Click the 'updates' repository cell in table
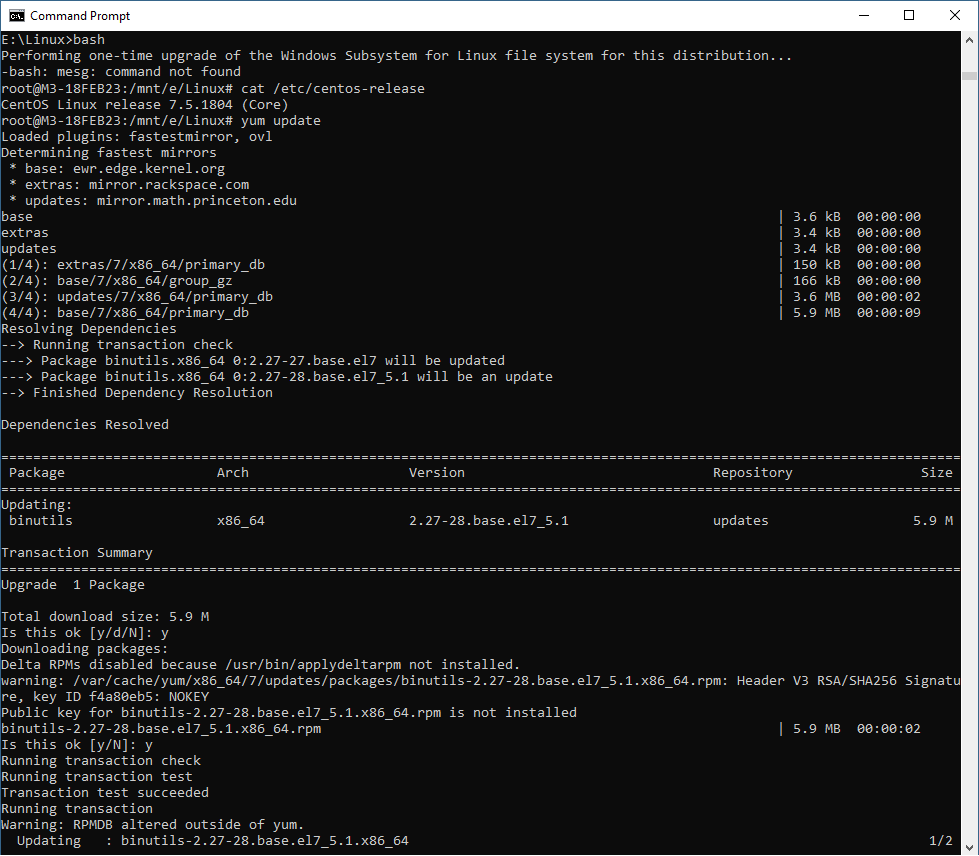This screenshot has width=979, height=856. [x=740, y=521]
